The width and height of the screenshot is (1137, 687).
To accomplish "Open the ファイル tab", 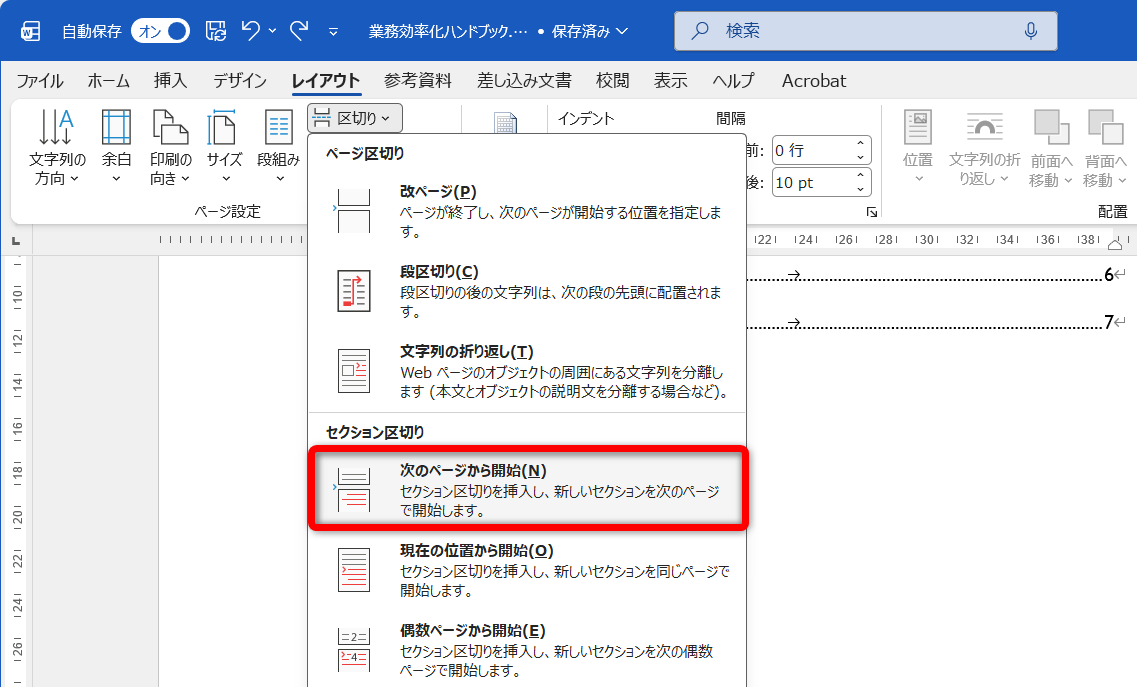I will pos(40,81).
